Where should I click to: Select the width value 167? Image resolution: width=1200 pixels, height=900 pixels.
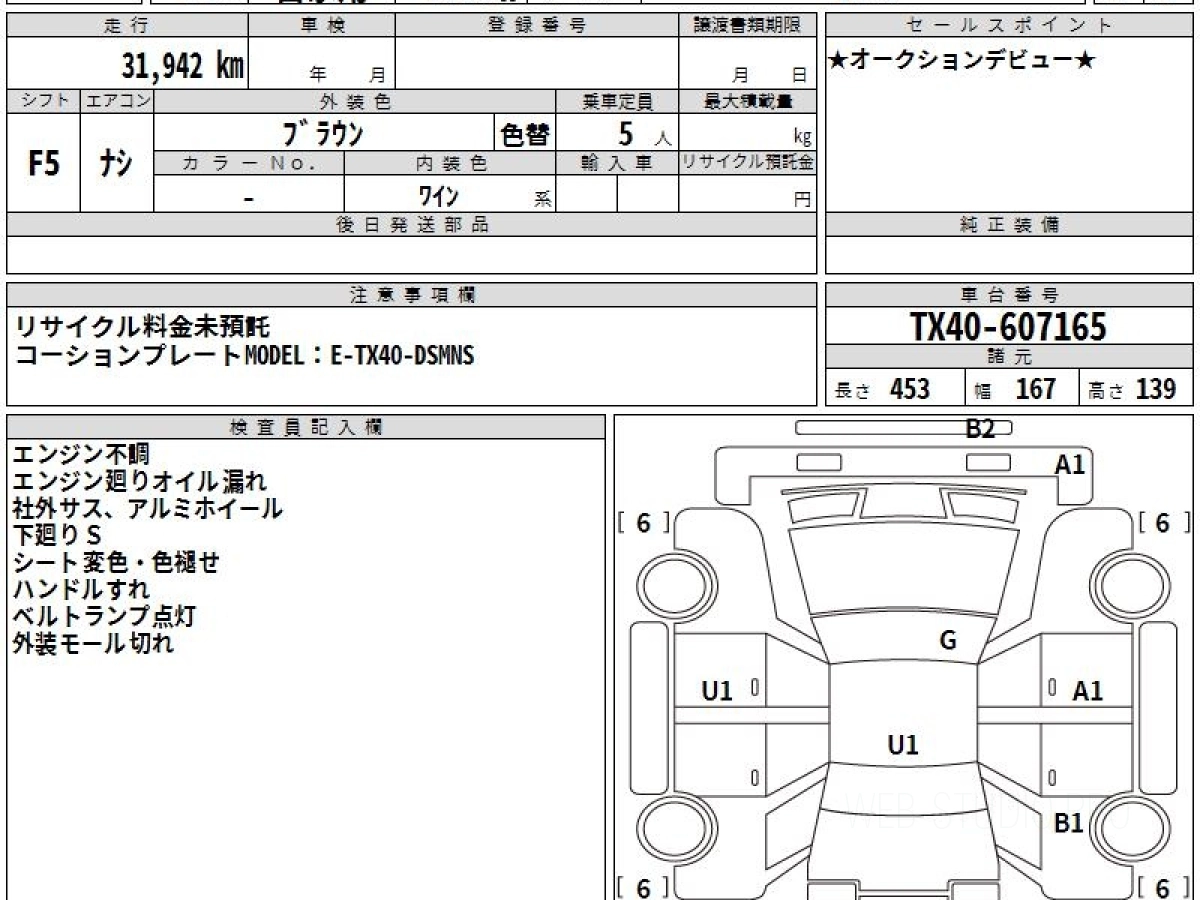1036,389
